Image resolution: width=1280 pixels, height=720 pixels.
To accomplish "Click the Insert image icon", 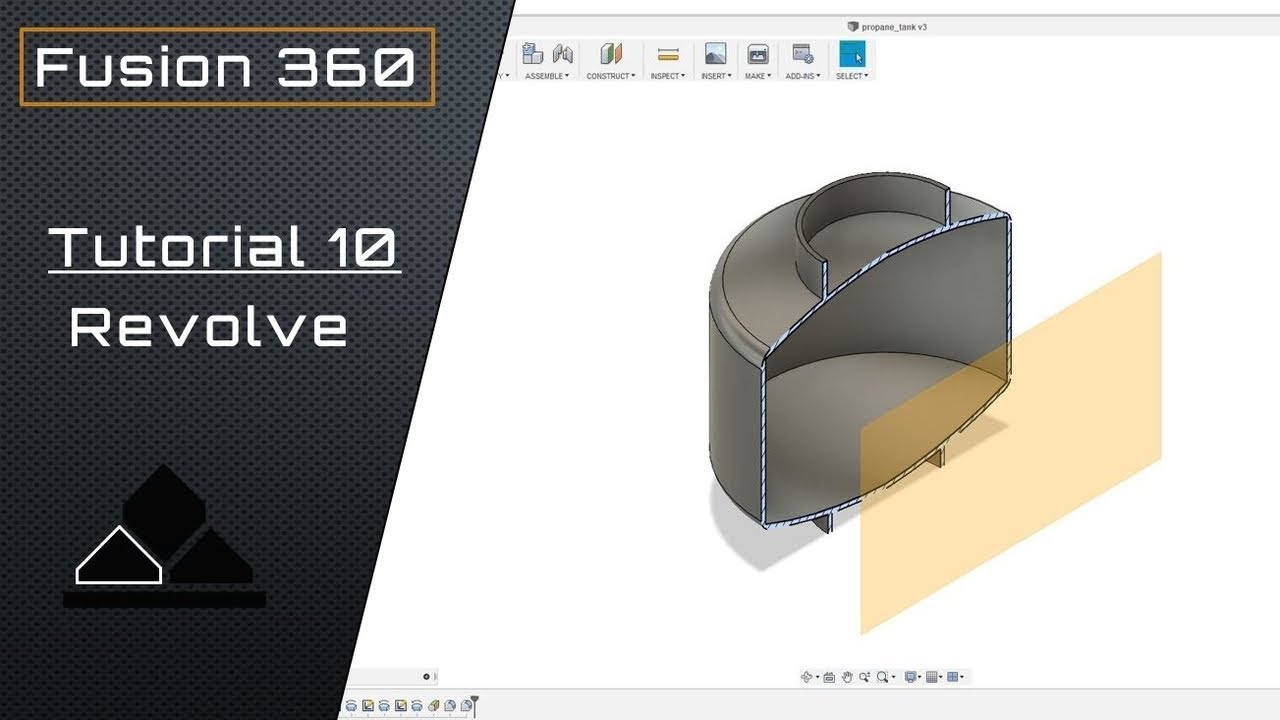I will 715,54.
